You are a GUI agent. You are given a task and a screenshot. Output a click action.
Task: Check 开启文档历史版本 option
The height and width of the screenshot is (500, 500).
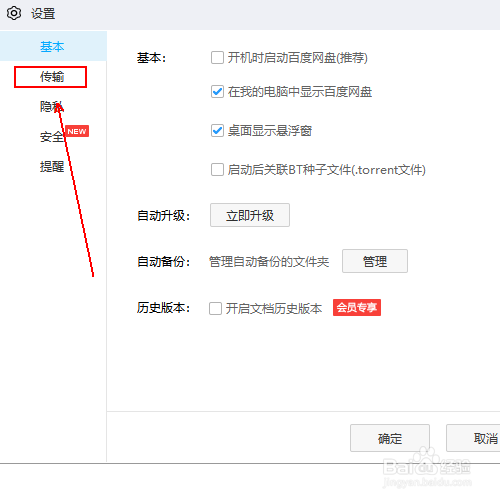pos(215,308)
